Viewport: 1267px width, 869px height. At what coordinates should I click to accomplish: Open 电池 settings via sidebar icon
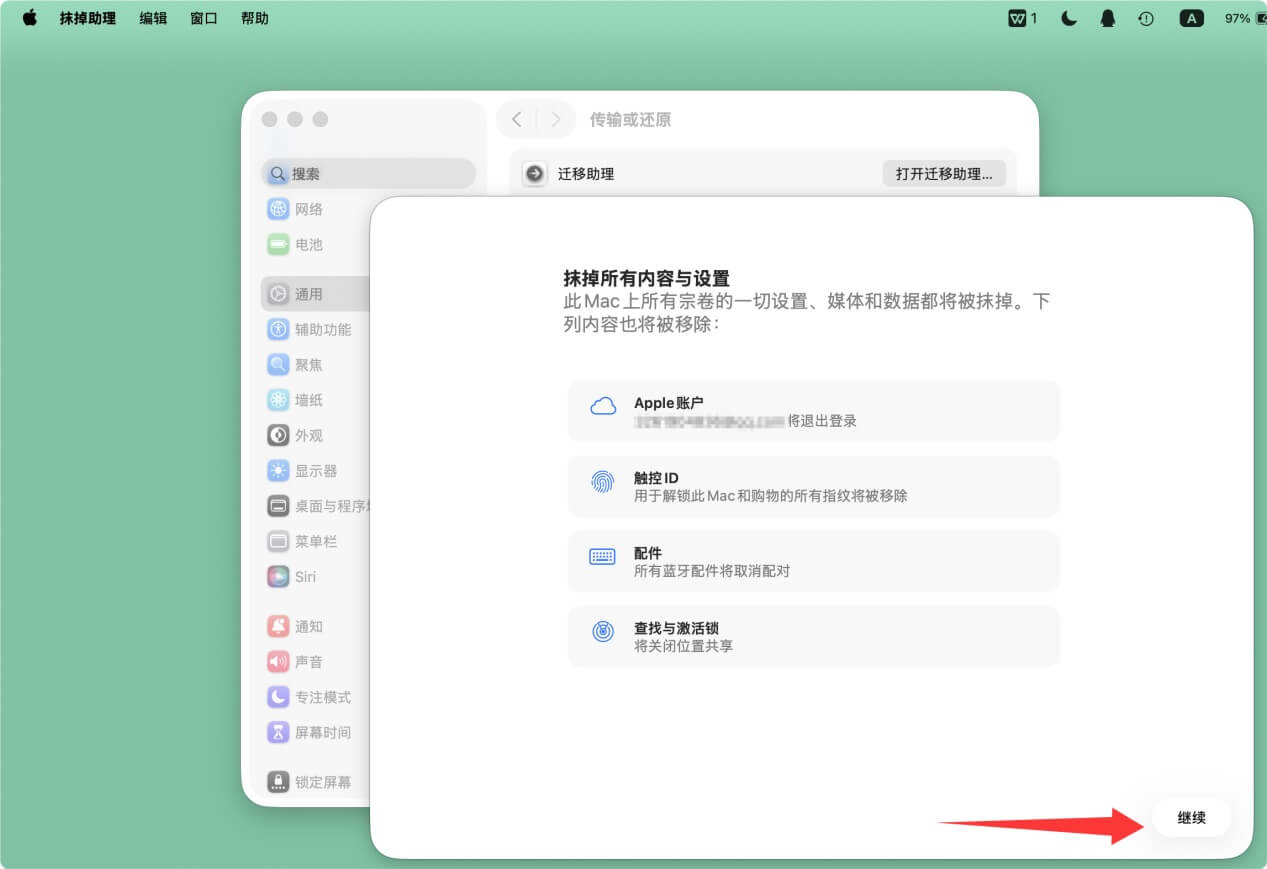coord(278,243)
